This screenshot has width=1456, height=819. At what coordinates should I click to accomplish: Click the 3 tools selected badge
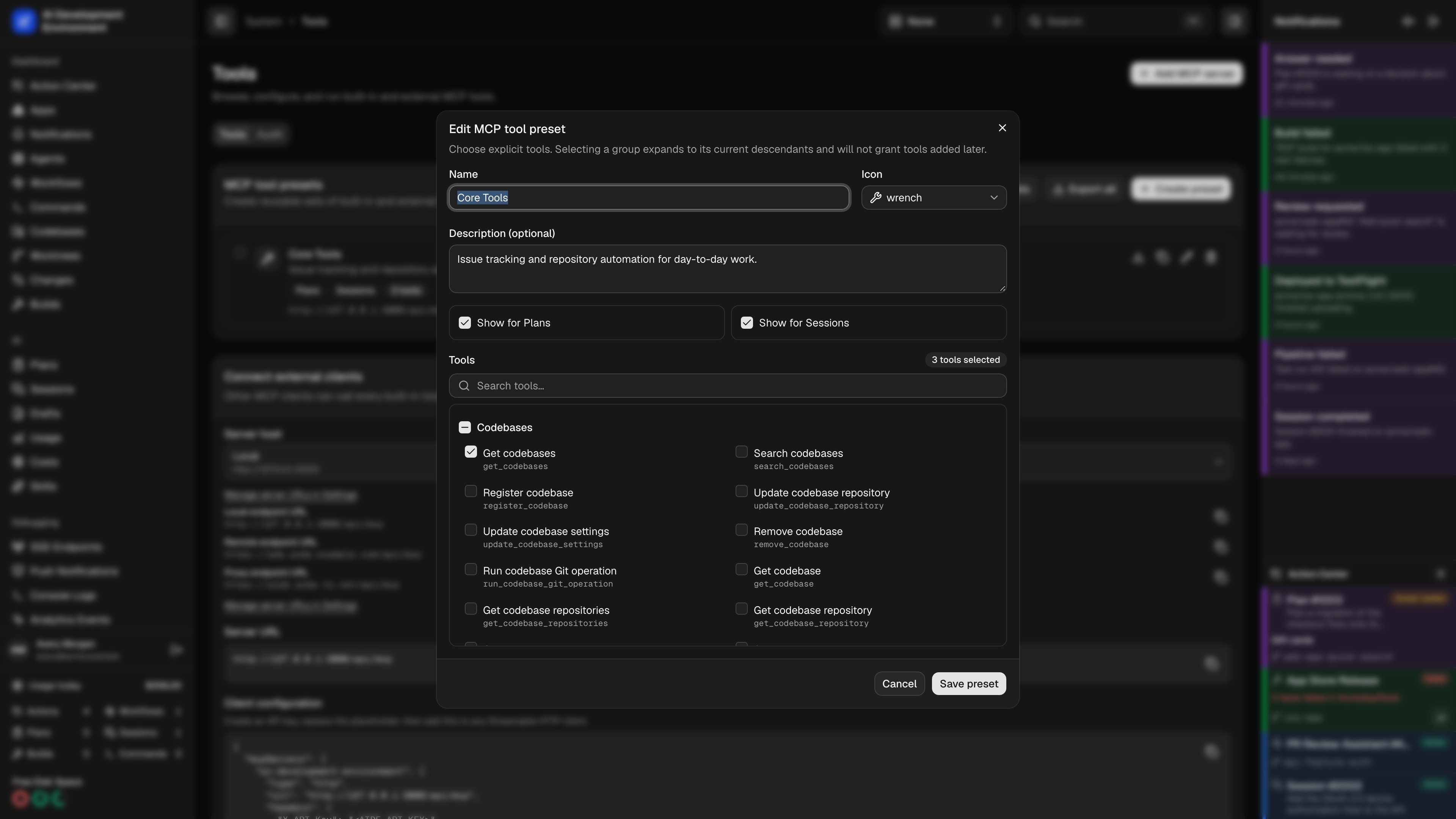pos(965,360)
